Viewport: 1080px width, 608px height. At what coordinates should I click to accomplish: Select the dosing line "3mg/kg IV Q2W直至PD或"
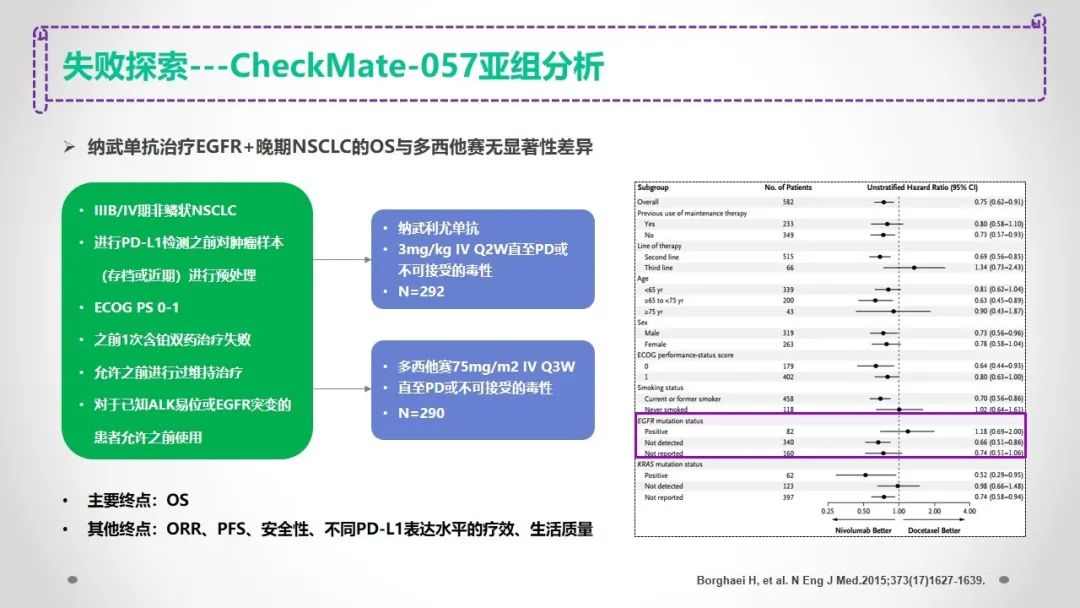click(x=483, y=249)
